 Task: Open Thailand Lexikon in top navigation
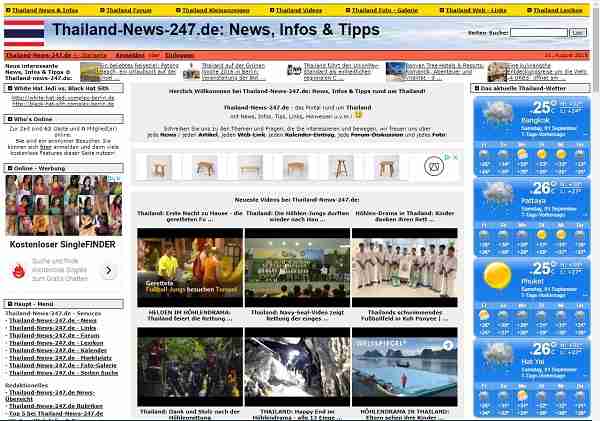point(558,10)
